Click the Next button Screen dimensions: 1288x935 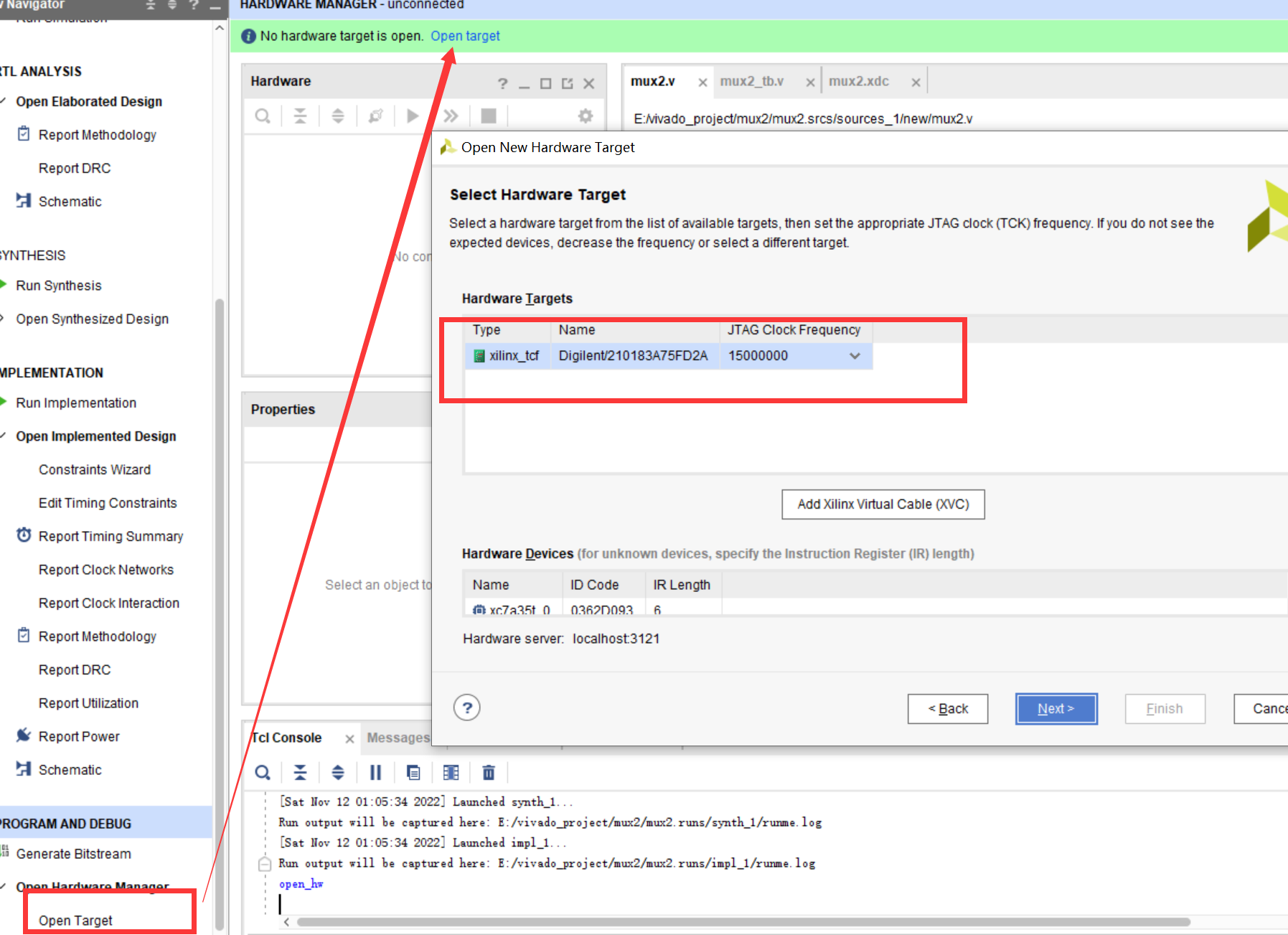(1056, 709)
